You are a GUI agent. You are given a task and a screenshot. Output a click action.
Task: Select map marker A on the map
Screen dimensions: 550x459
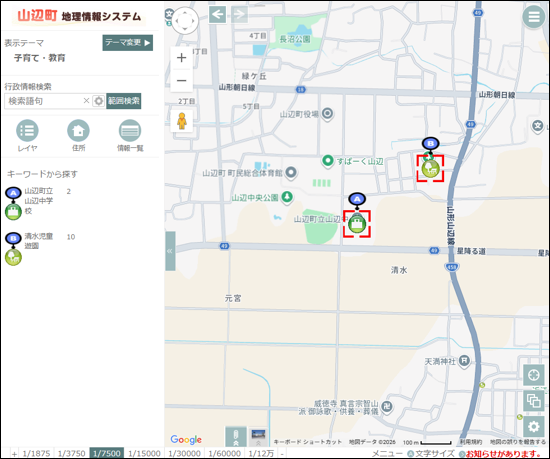357,199
